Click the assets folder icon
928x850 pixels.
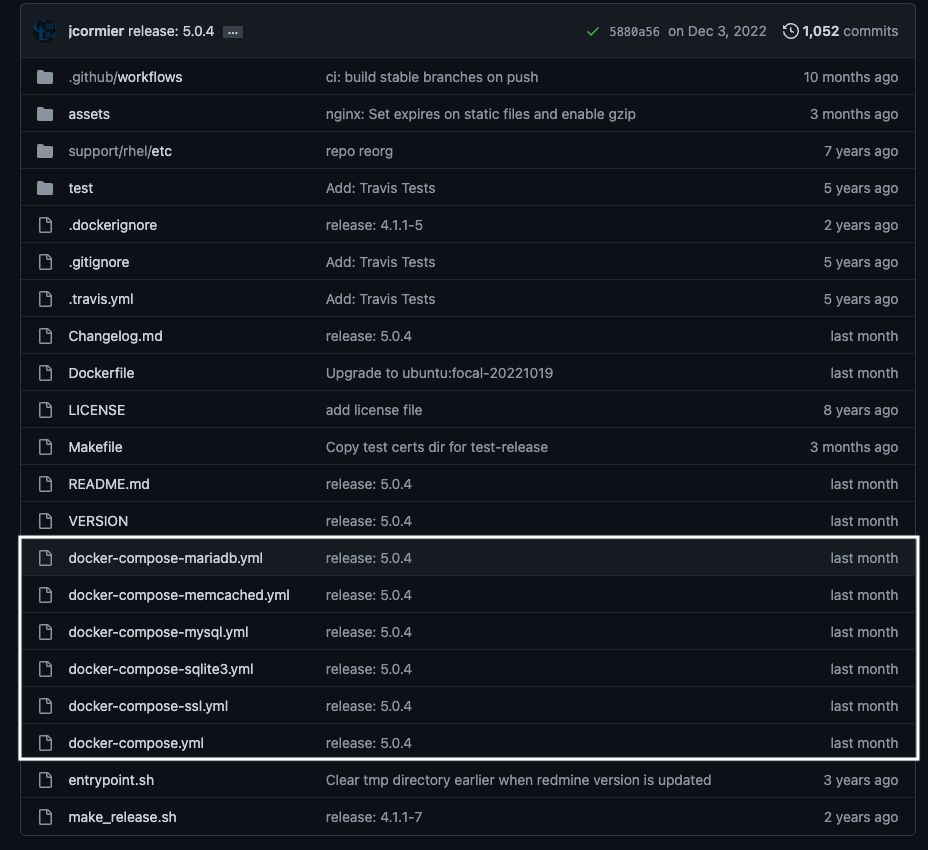(x=45, y=114)
